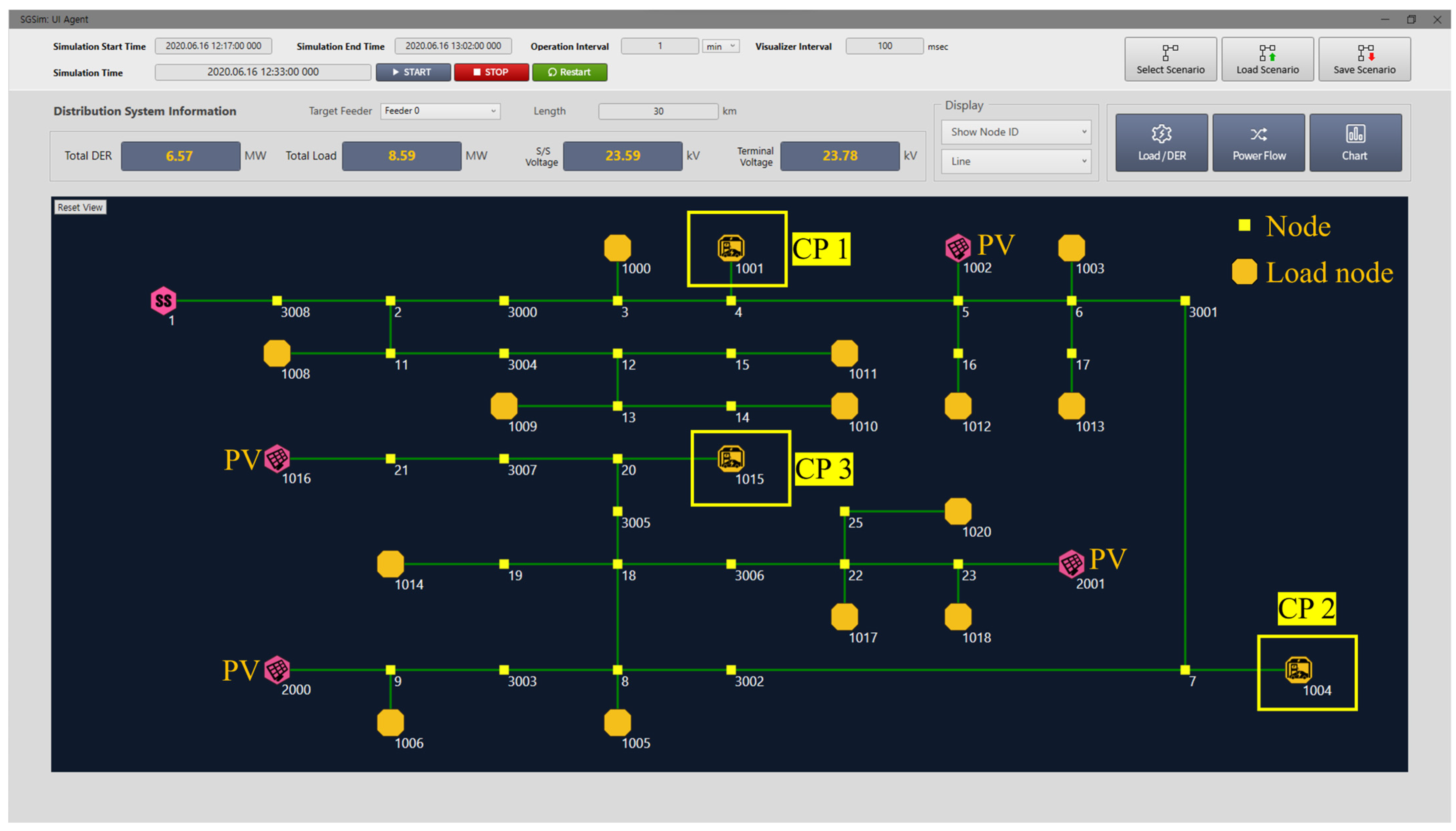Click the Visualizer Interval input field

(x=884, y=46)
